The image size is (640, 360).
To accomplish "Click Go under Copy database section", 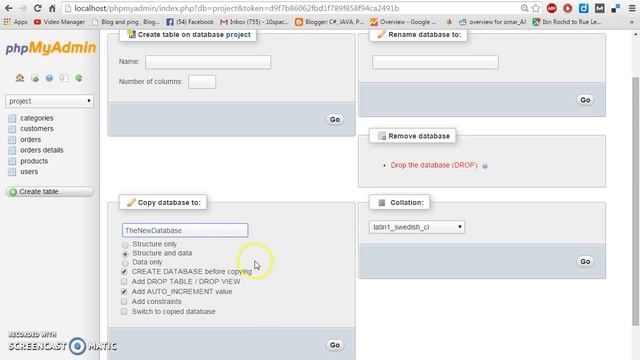I will coord(335,345).
